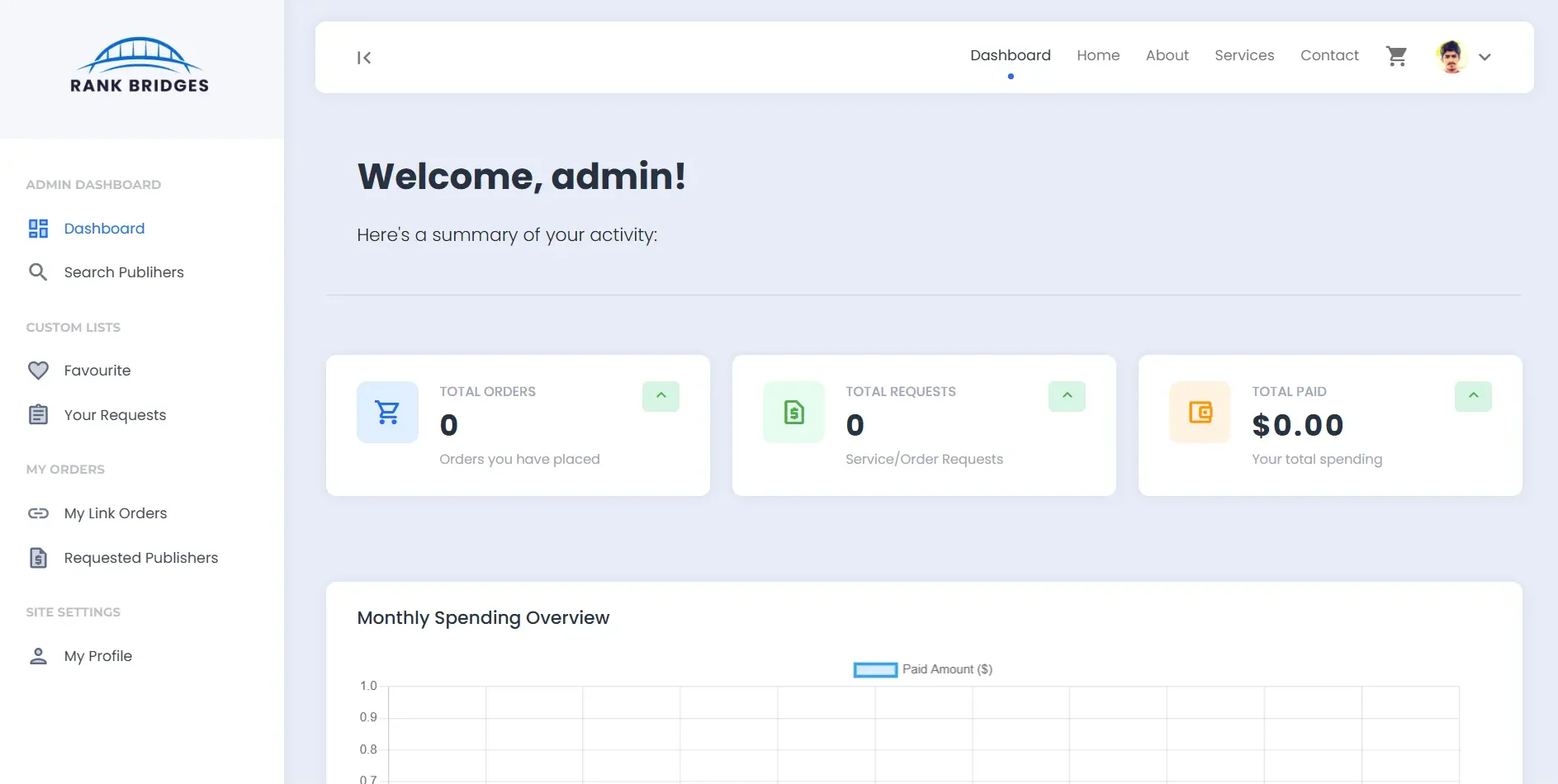Select the My Link Orders chain icon
The image size is (1558, 784).
point(38,512)
